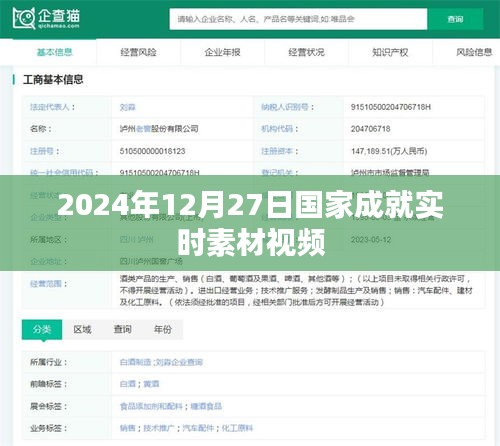Click the legal representative name 刘淼
The height and width of the screenshot is (446, 500).
point(128,107)
